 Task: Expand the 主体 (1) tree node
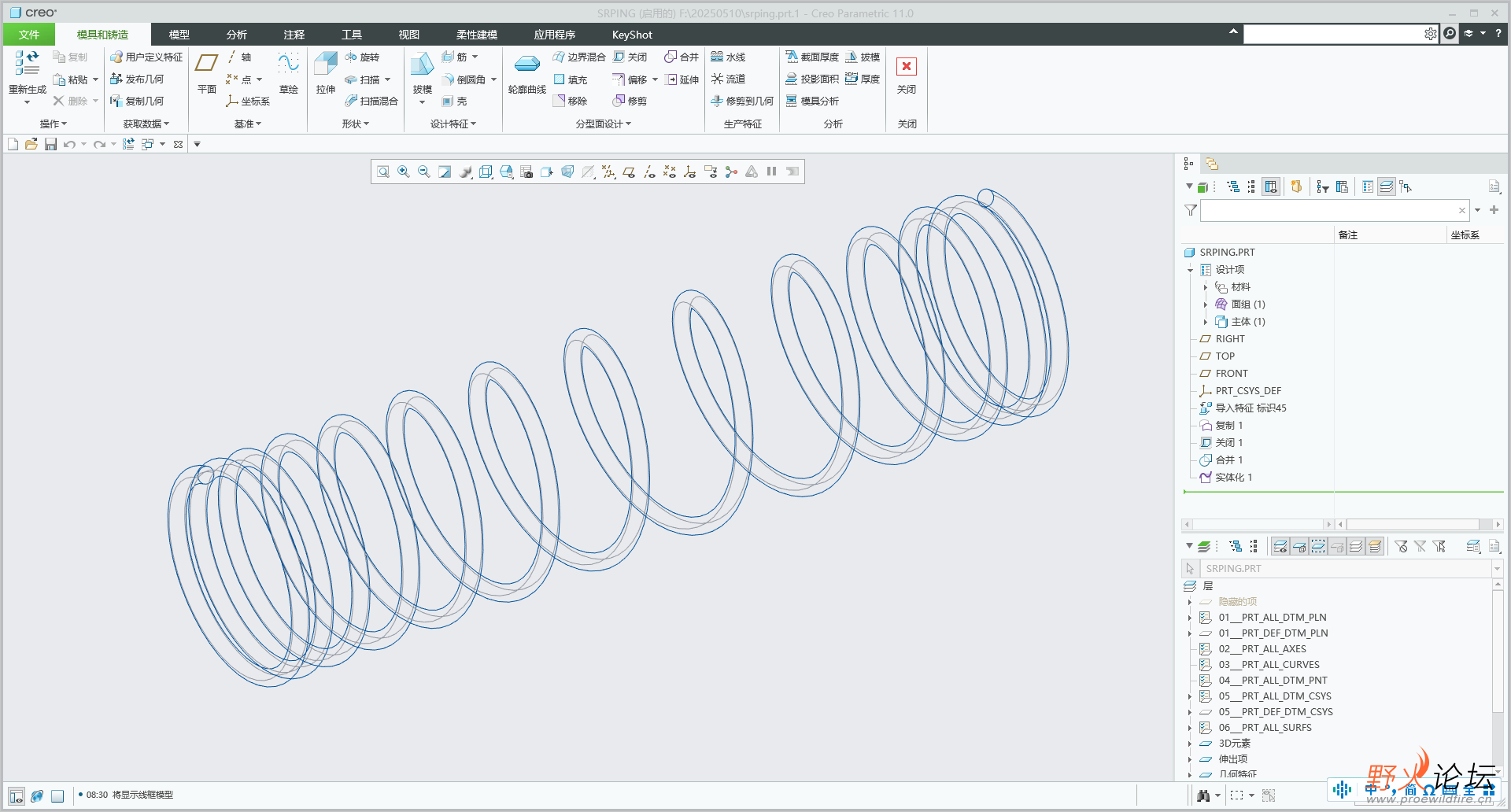1206,322
